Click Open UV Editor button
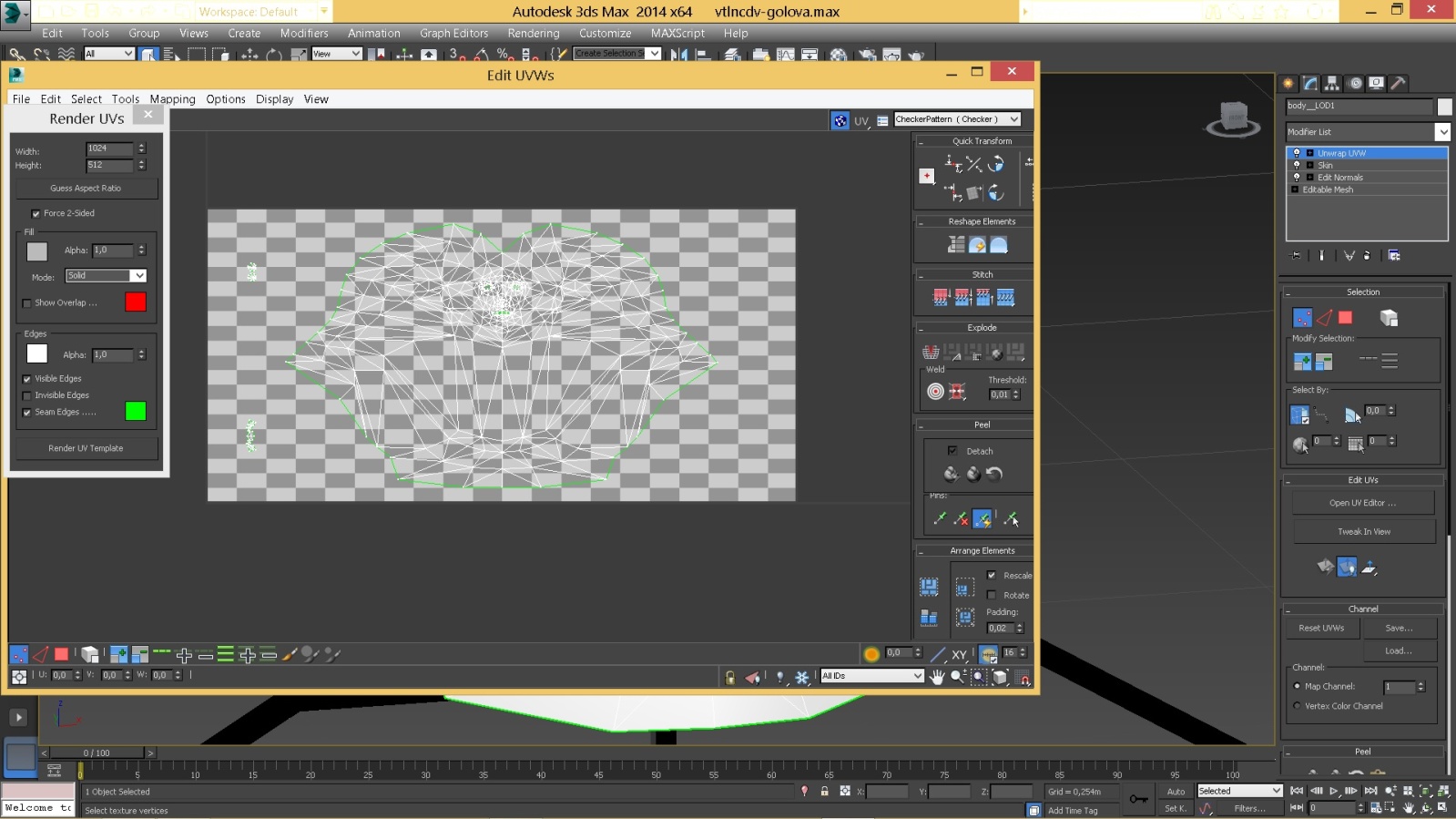The height and width of the screenshot is (819, 1456). click(1362, 503)
